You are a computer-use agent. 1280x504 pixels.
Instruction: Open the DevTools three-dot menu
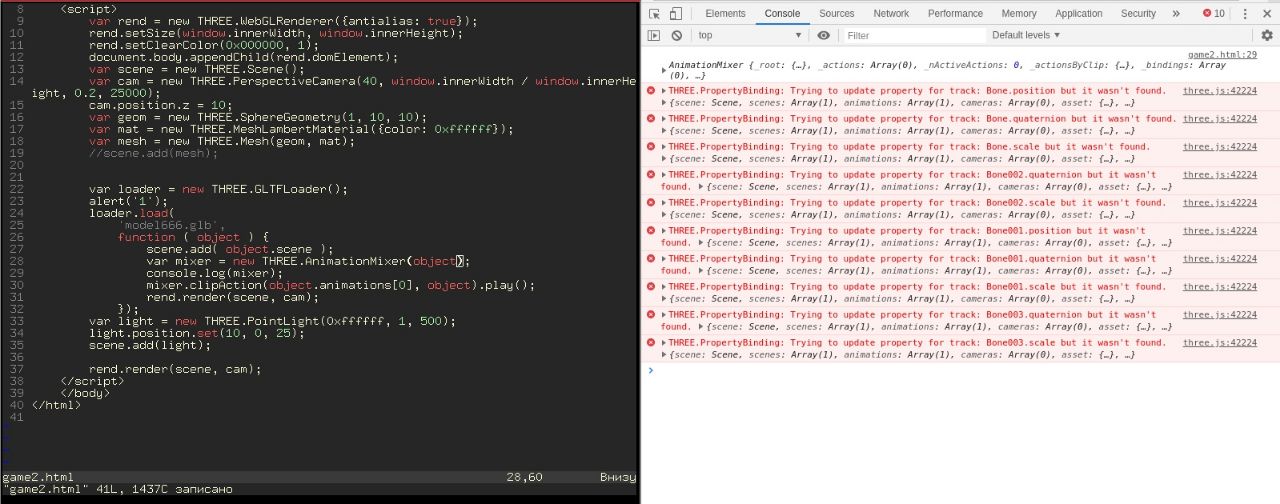click(x=1244, y=13)
